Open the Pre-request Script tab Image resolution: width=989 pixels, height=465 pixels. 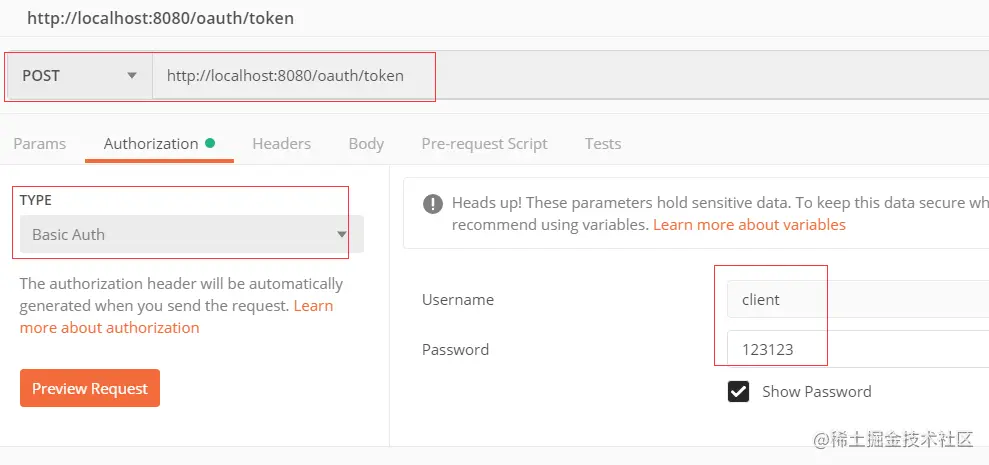484,144
